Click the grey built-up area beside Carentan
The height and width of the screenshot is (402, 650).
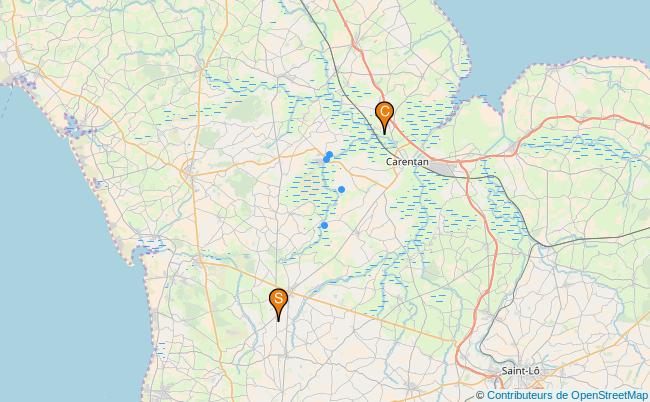click(442, 169)
